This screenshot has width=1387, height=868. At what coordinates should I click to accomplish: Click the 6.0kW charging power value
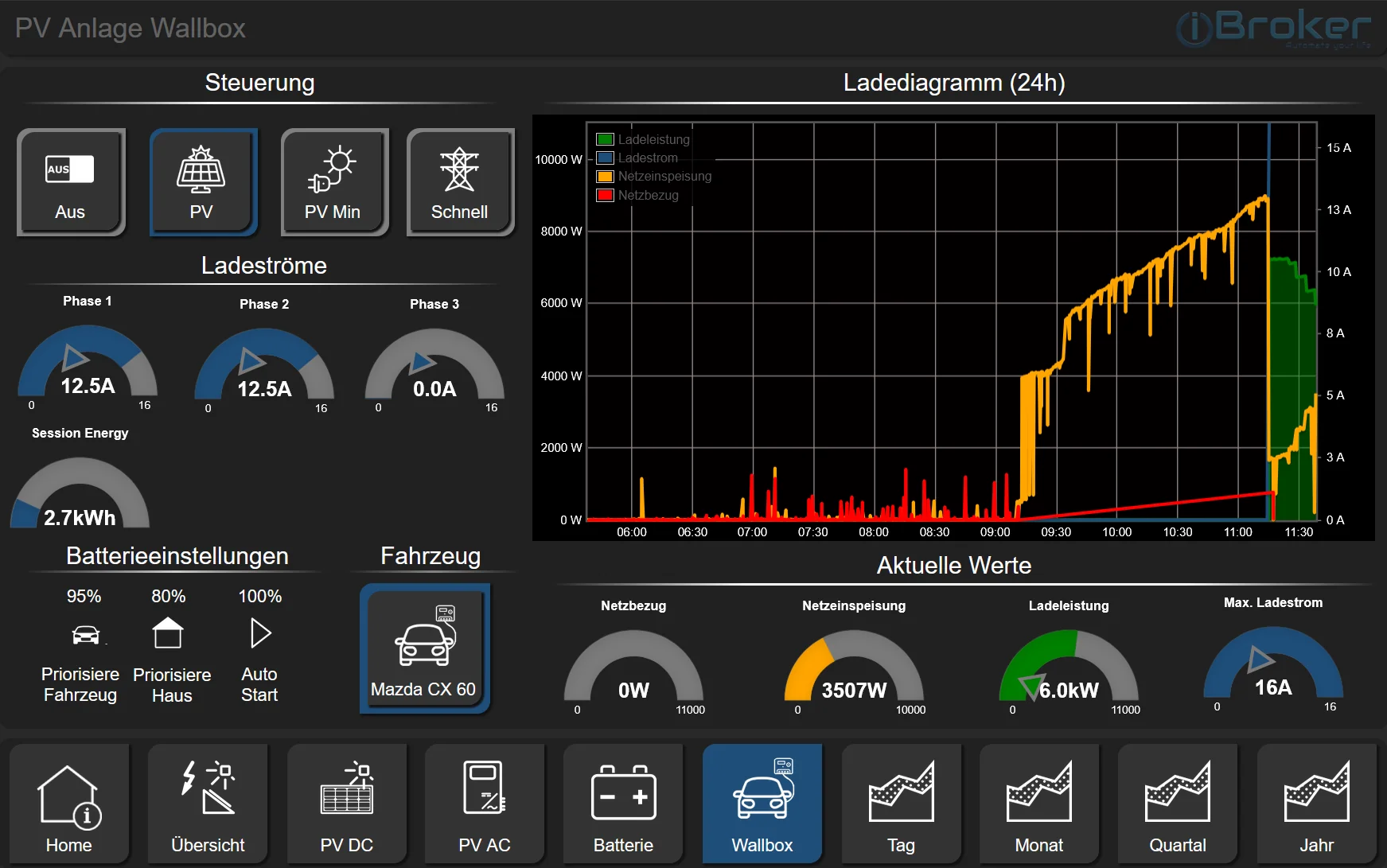pos(1069,691)
